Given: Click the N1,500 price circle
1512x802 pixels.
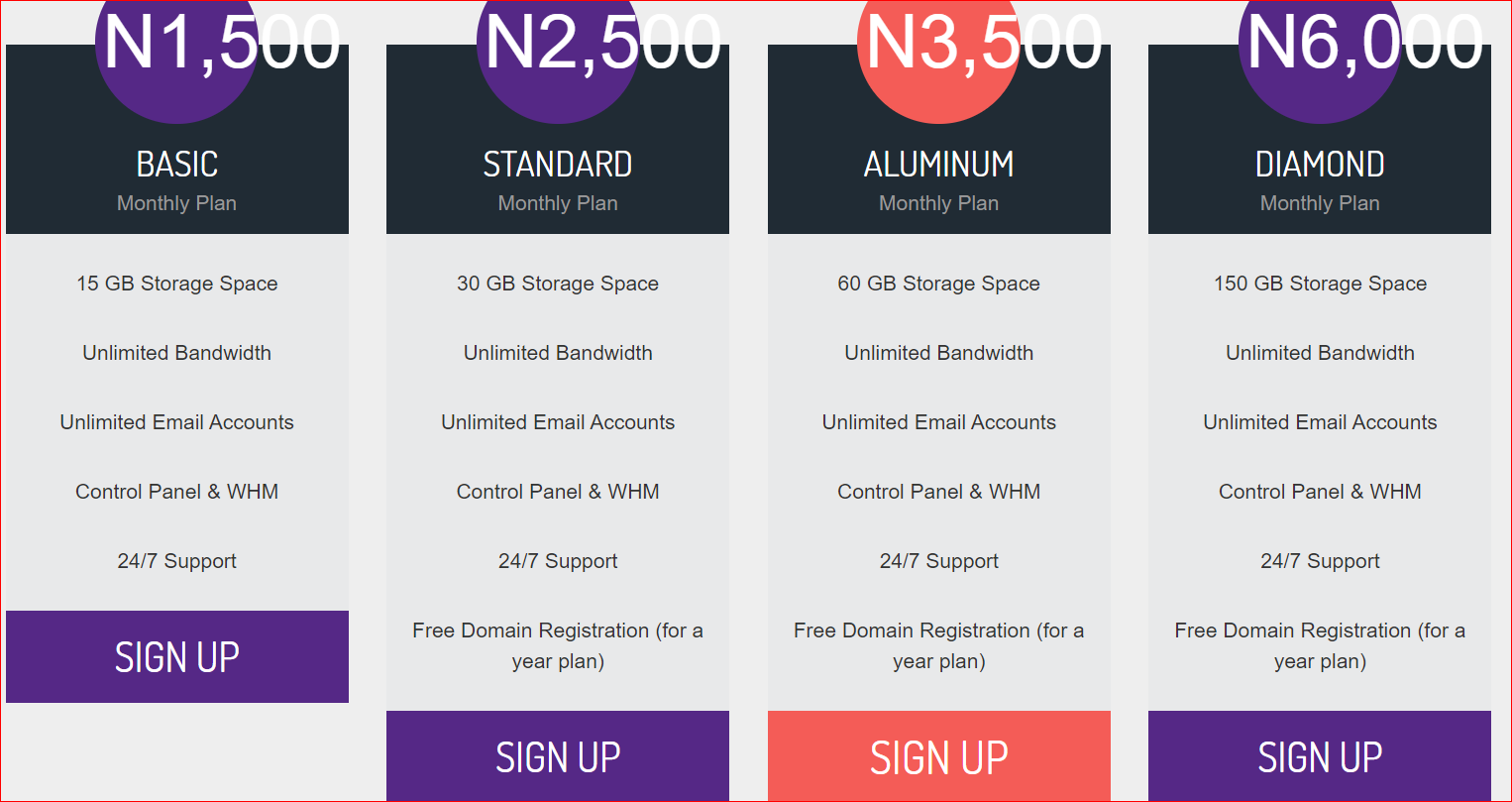Looking at the screenshot, I should 176,45.
